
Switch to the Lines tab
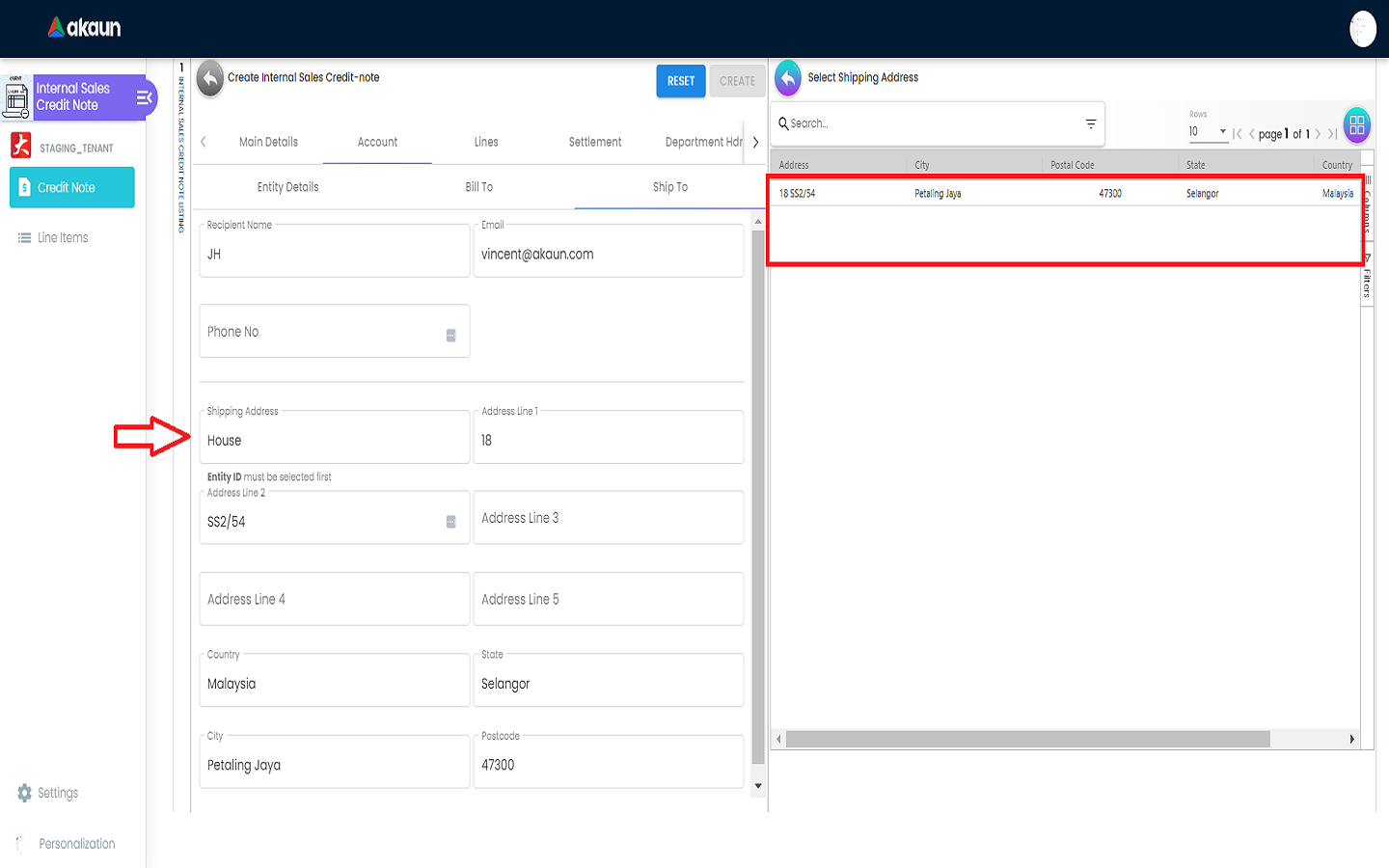coord(486,142)
